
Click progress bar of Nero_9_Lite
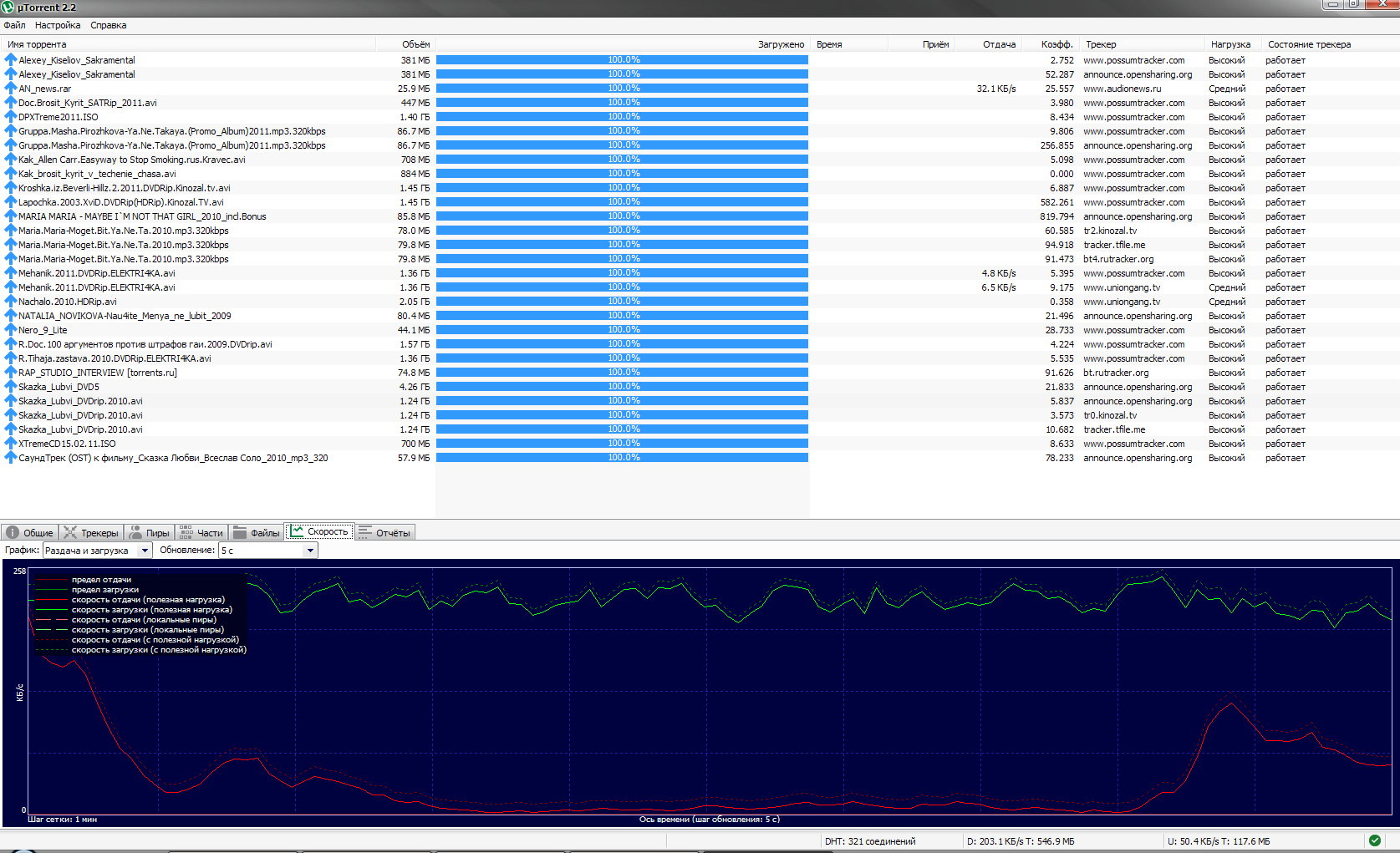coord(622,330)
